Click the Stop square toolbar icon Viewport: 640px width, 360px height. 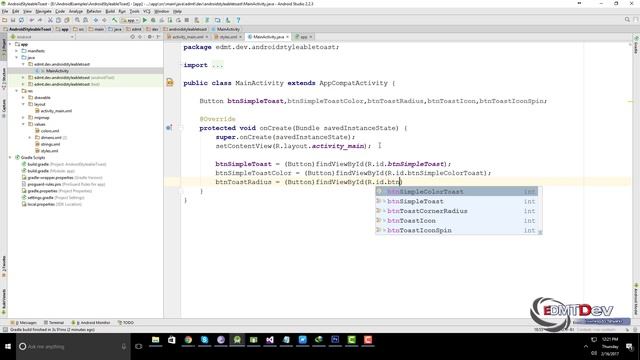coord(187,20)
